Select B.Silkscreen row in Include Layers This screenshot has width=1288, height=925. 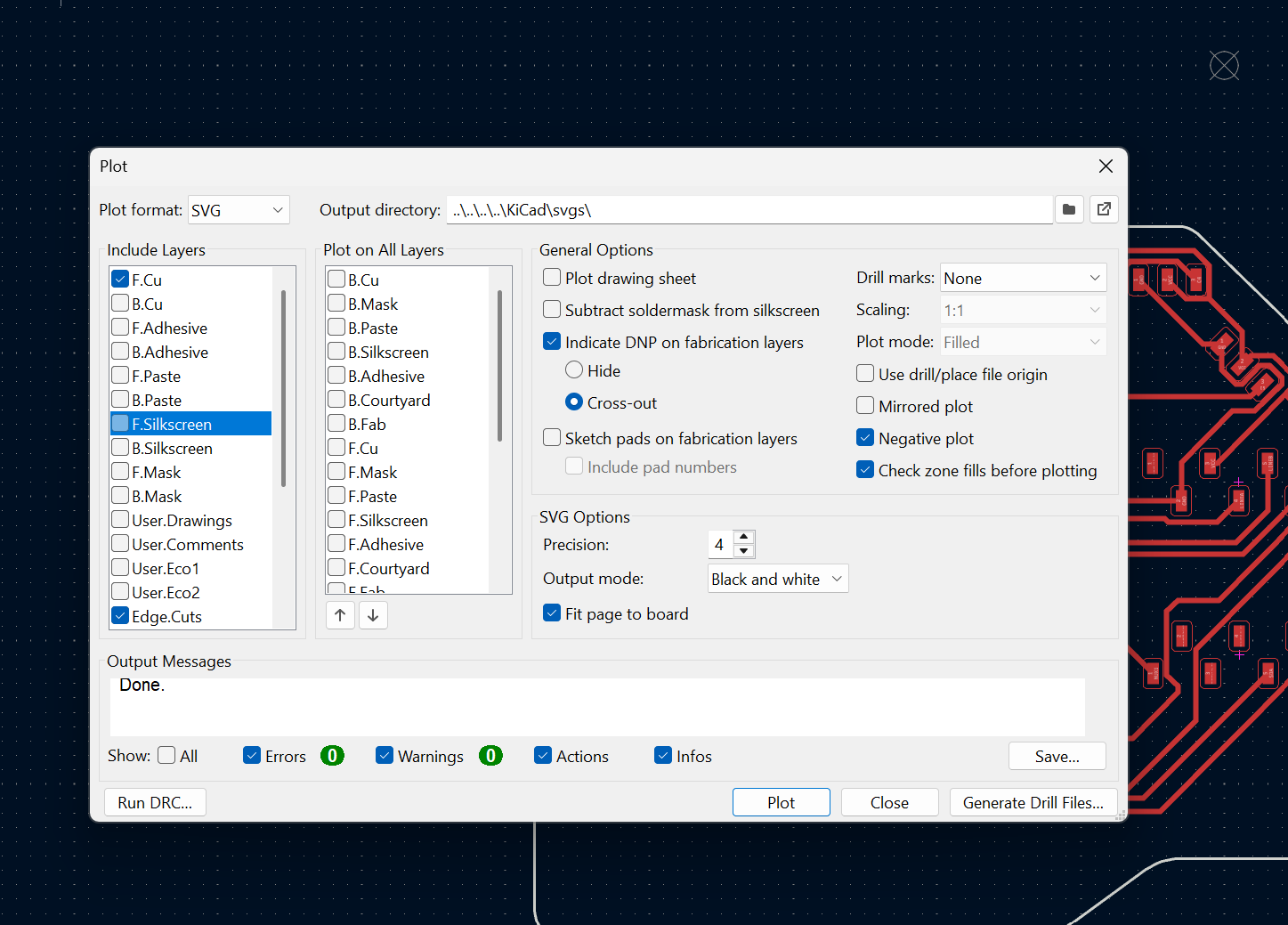[190, 448]
